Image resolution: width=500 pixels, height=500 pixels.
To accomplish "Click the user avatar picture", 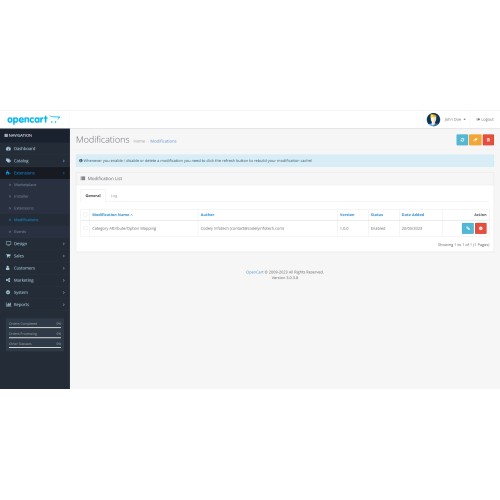I will click(433, 119).
